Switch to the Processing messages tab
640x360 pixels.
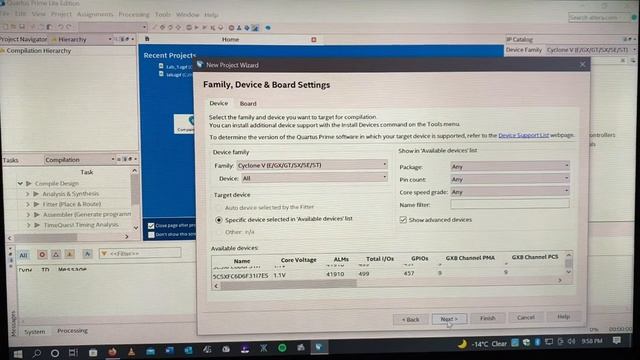tap(72, 331)
